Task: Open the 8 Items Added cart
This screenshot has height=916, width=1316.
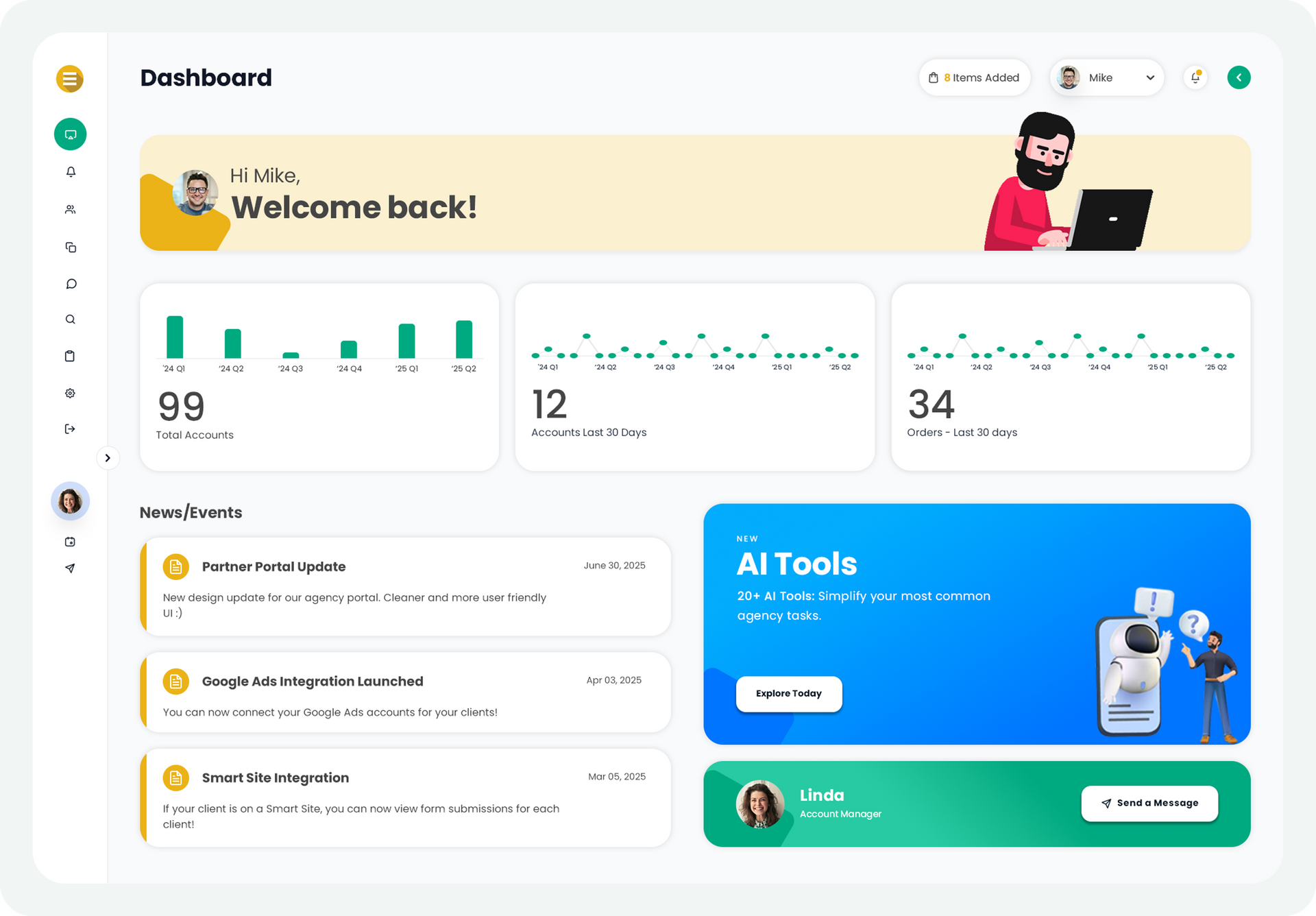Action: click(x=974, y=77)
